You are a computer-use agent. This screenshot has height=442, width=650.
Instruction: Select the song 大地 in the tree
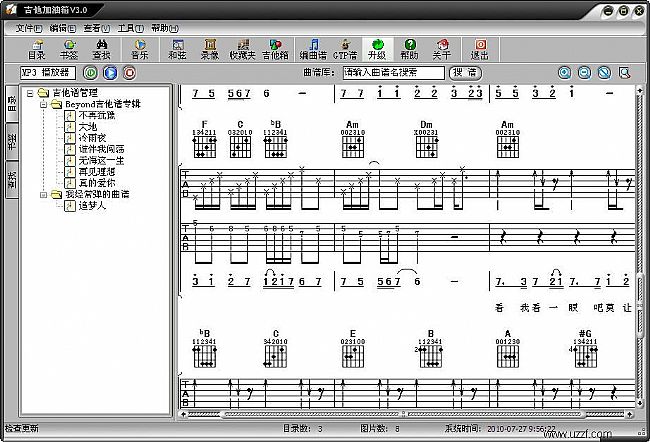coord(88,126)
